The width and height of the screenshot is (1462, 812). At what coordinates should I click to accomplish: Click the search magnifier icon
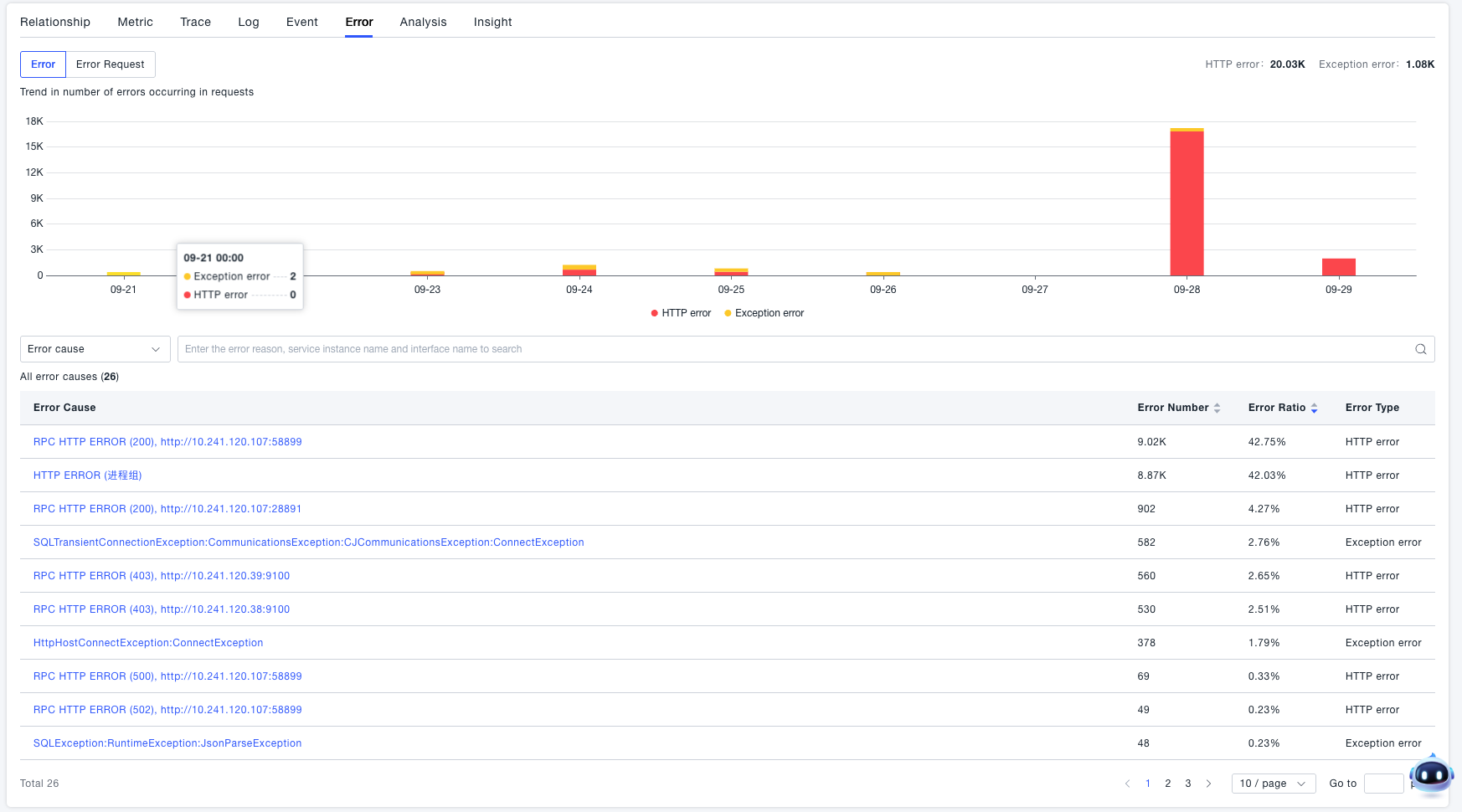[x=1421, y=349]
